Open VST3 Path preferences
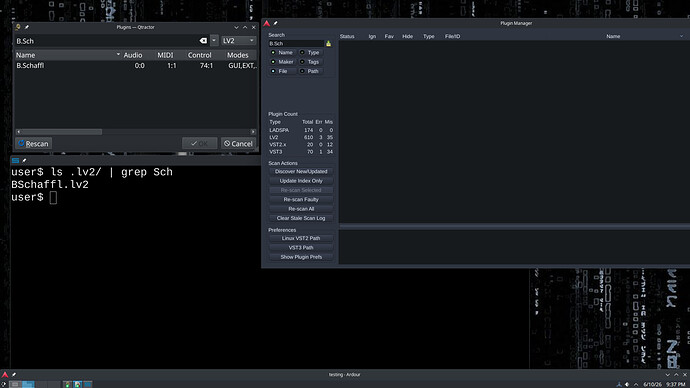Image resolution: width=690 pixels, height=388 pixels. (301, 248)
